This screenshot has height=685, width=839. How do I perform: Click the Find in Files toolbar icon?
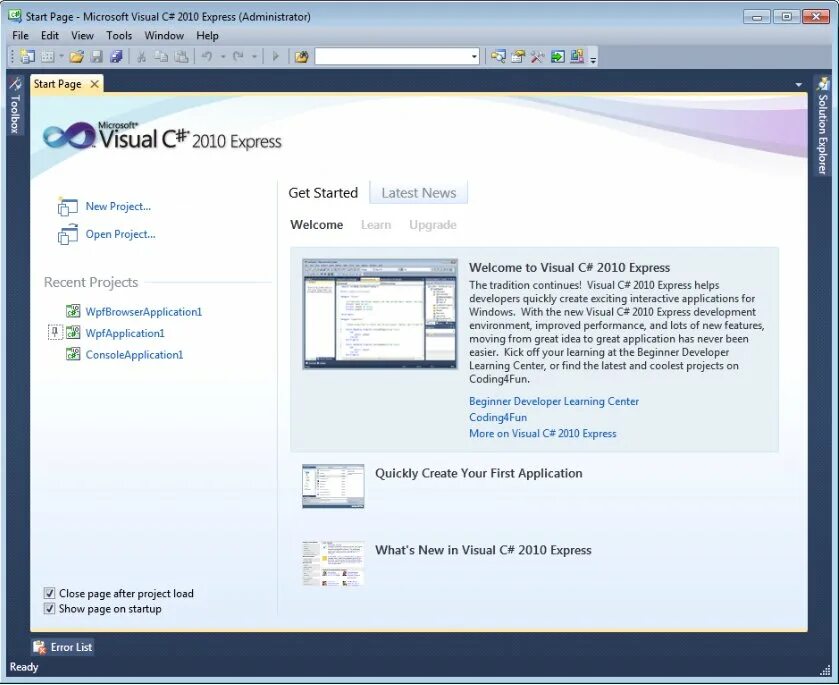[302, 56]
